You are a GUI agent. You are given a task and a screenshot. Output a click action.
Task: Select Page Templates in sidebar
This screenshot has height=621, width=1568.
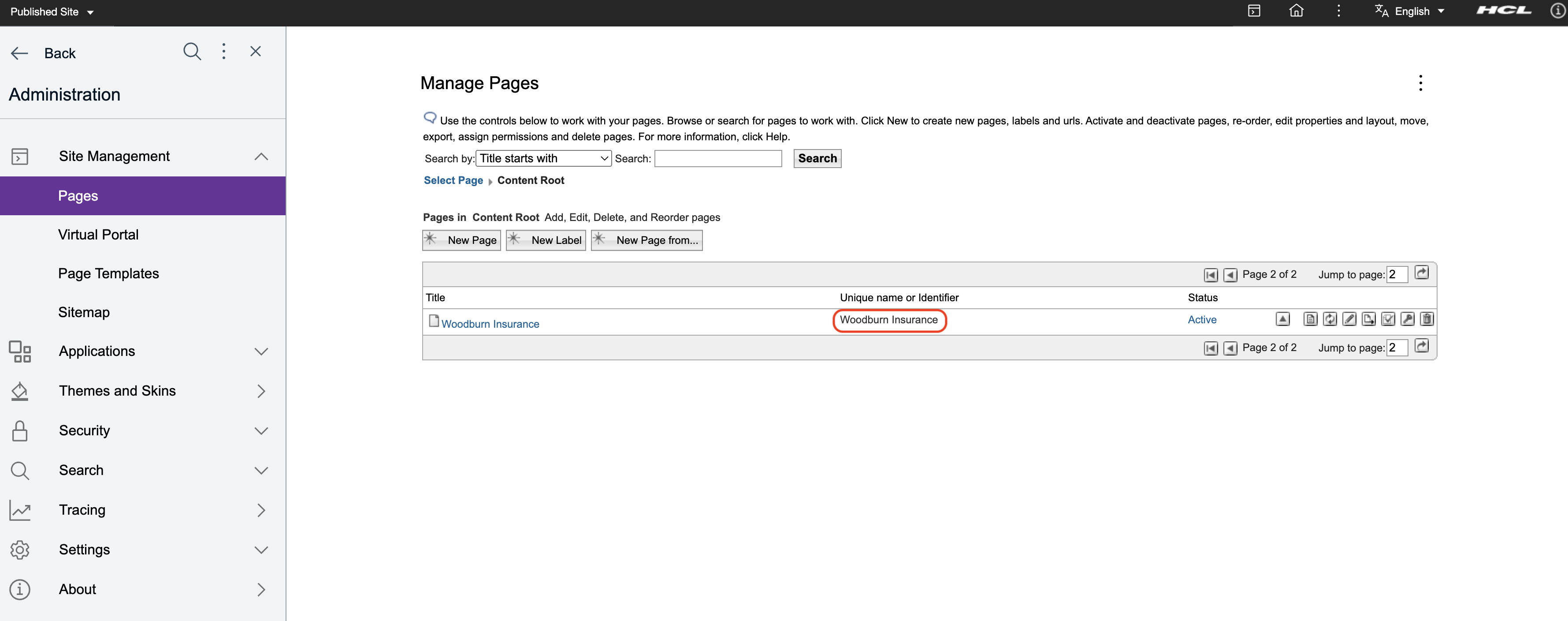click(x=108, y=273)
